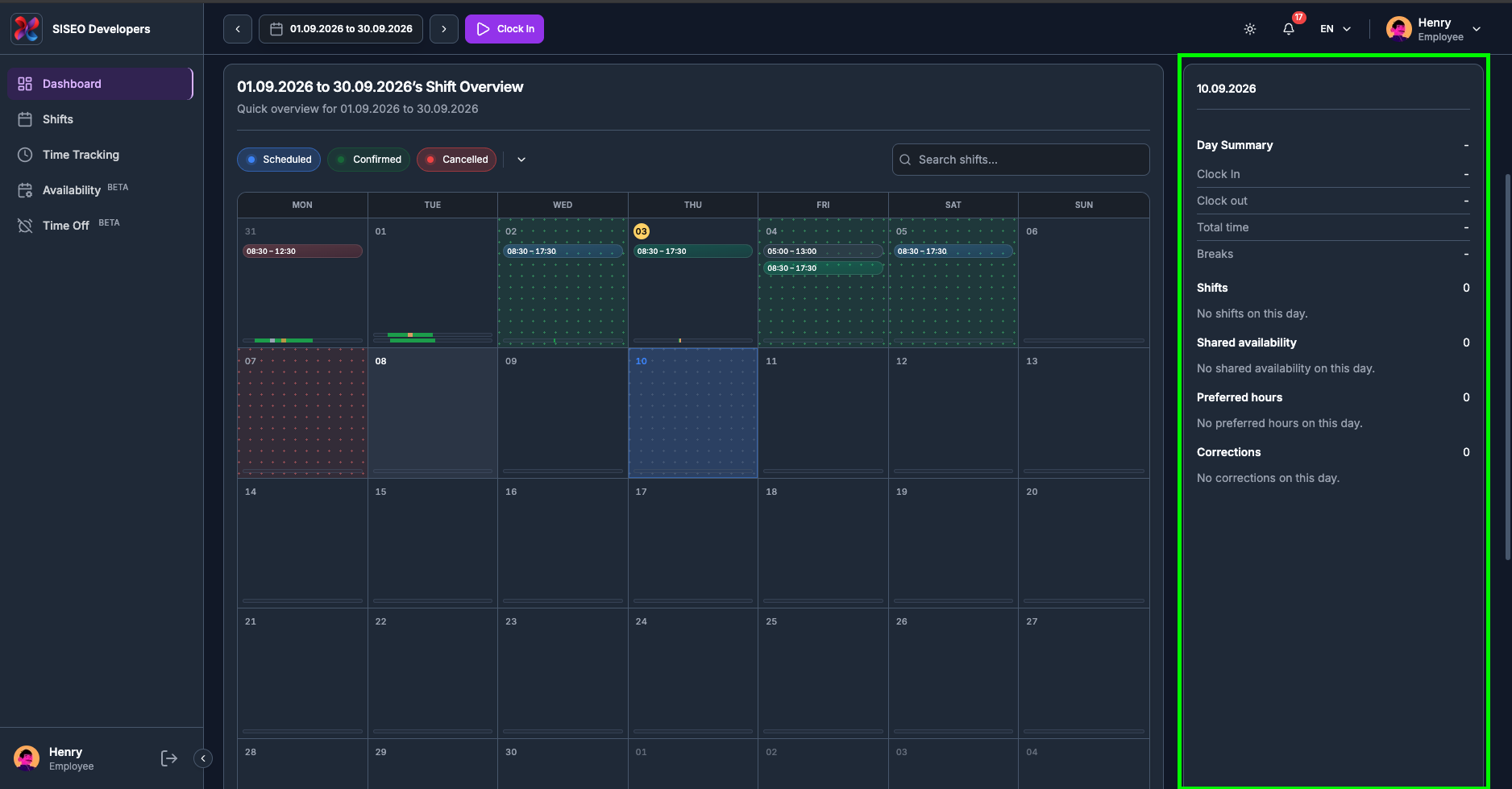The image size is (1512, 789).
Task: Select calendar day 10
Action: (693, 413)
